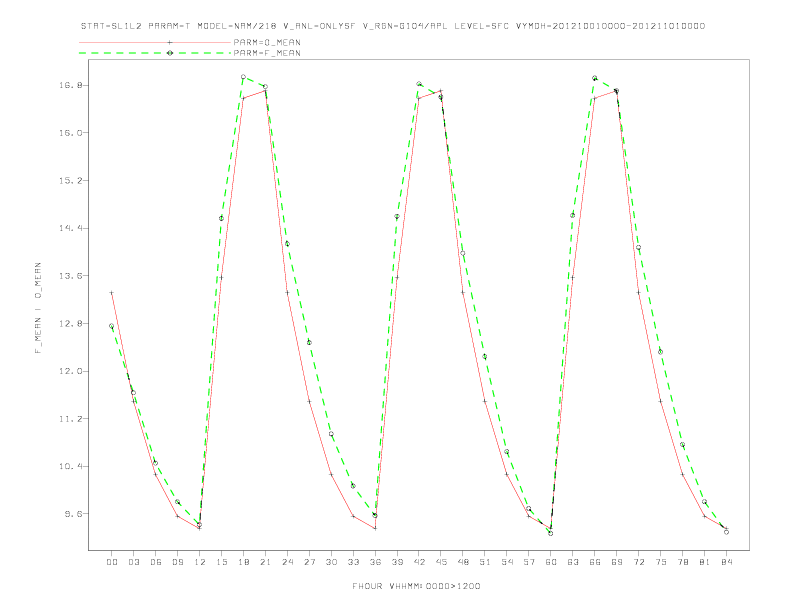Viewport: 792px width, 612px height.
Task: Click the 66 forecast hour label
Action: [595, 562]
